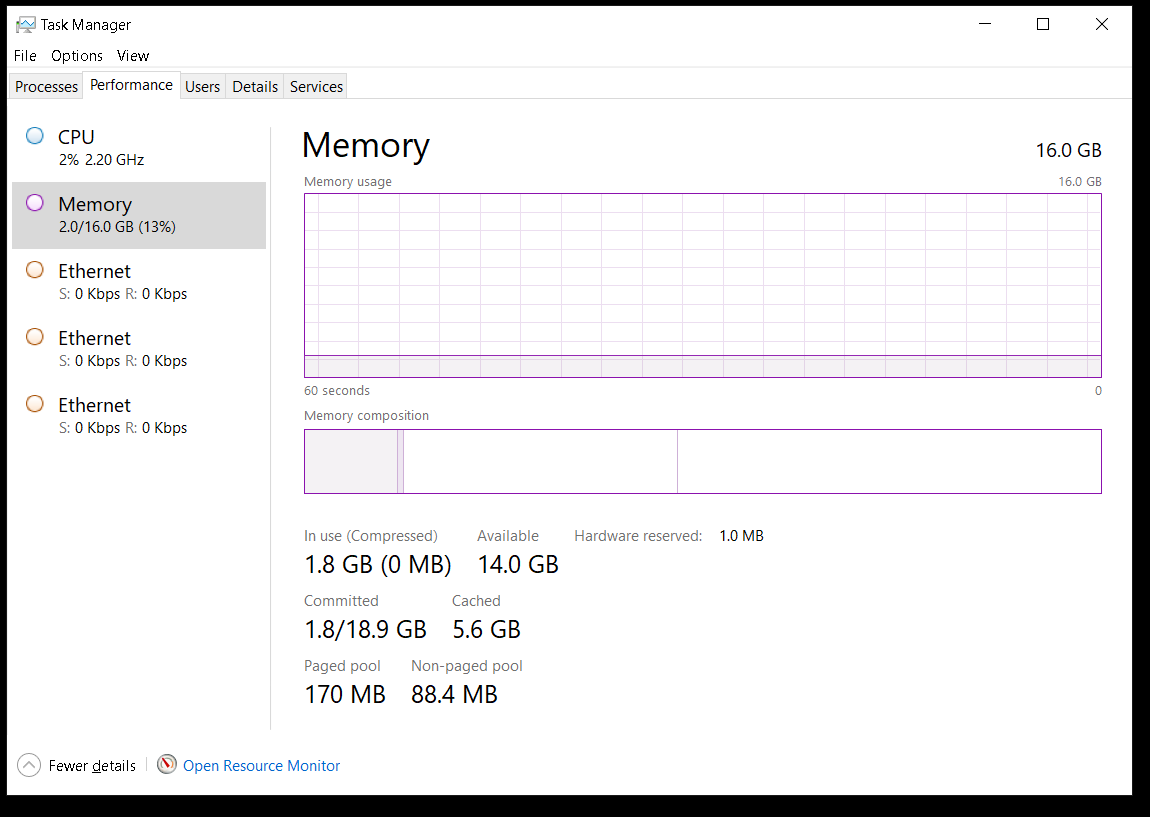Click the "1.0 MB" hardware reserved value
This screenshot has width=1150, height=817.
pos(741,536)
